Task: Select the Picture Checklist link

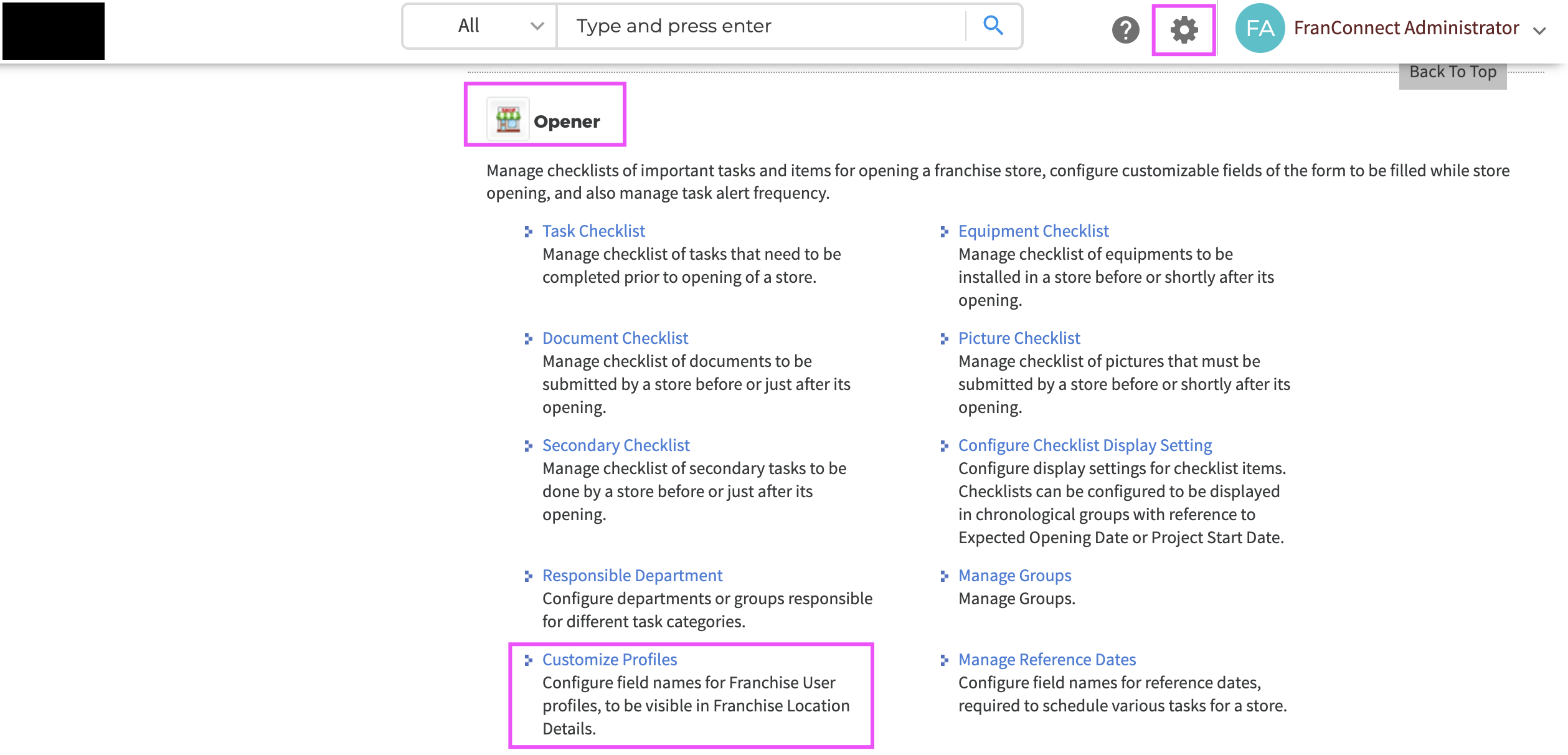Action: [1019, 338]
